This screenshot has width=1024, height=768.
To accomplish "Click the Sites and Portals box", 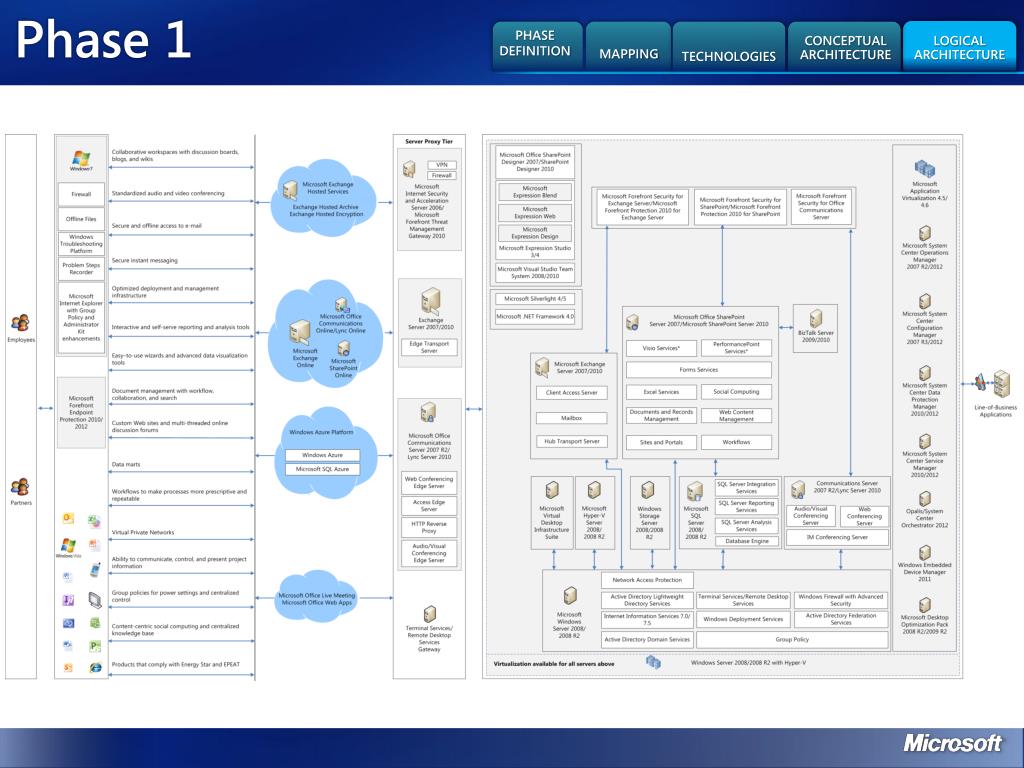I will 661,442.
